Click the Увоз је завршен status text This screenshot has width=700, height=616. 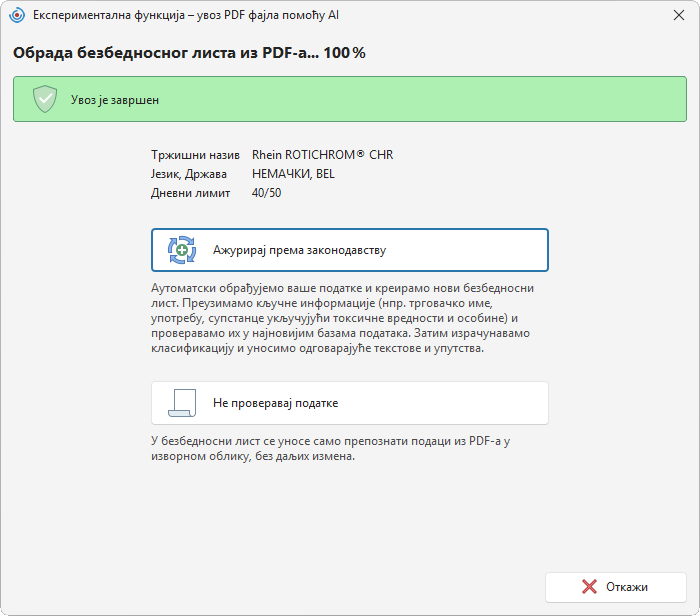(x=115, y=100)
